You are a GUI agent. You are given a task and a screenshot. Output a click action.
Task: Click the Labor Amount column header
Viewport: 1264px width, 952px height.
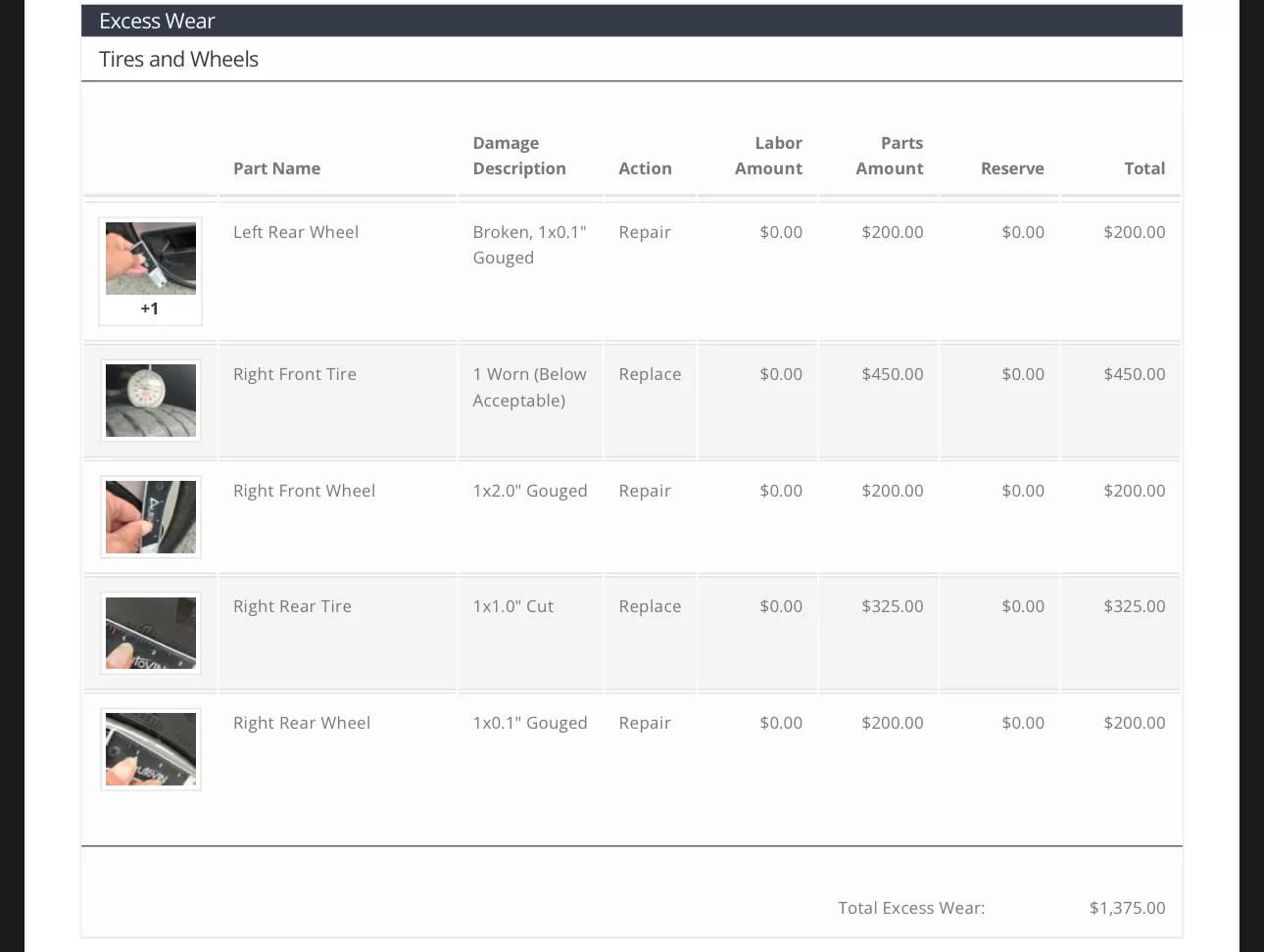pyautogui.click(x=769, y=156)
